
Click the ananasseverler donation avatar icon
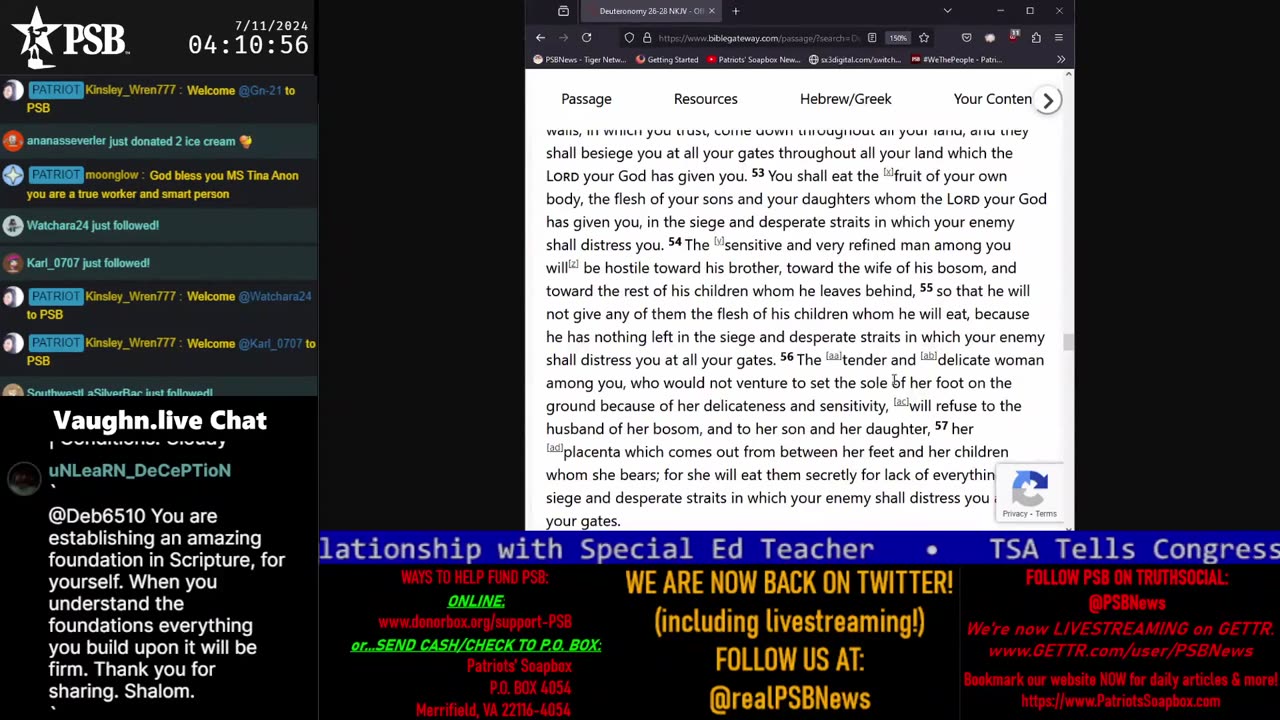[x=13, y=141]
